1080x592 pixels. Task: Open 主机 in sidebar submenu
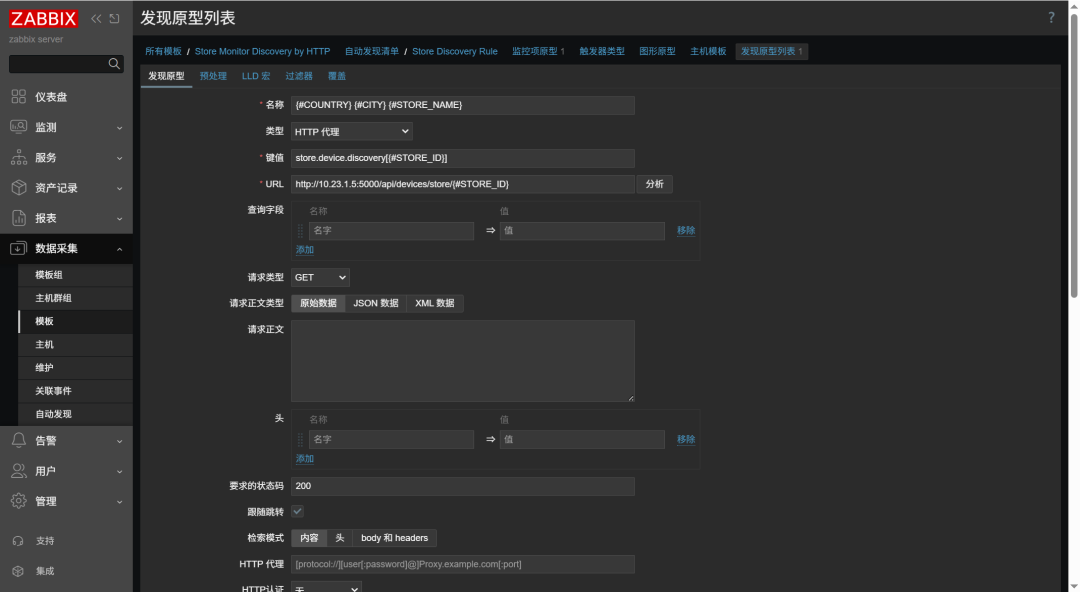click(x=76, y=345)
